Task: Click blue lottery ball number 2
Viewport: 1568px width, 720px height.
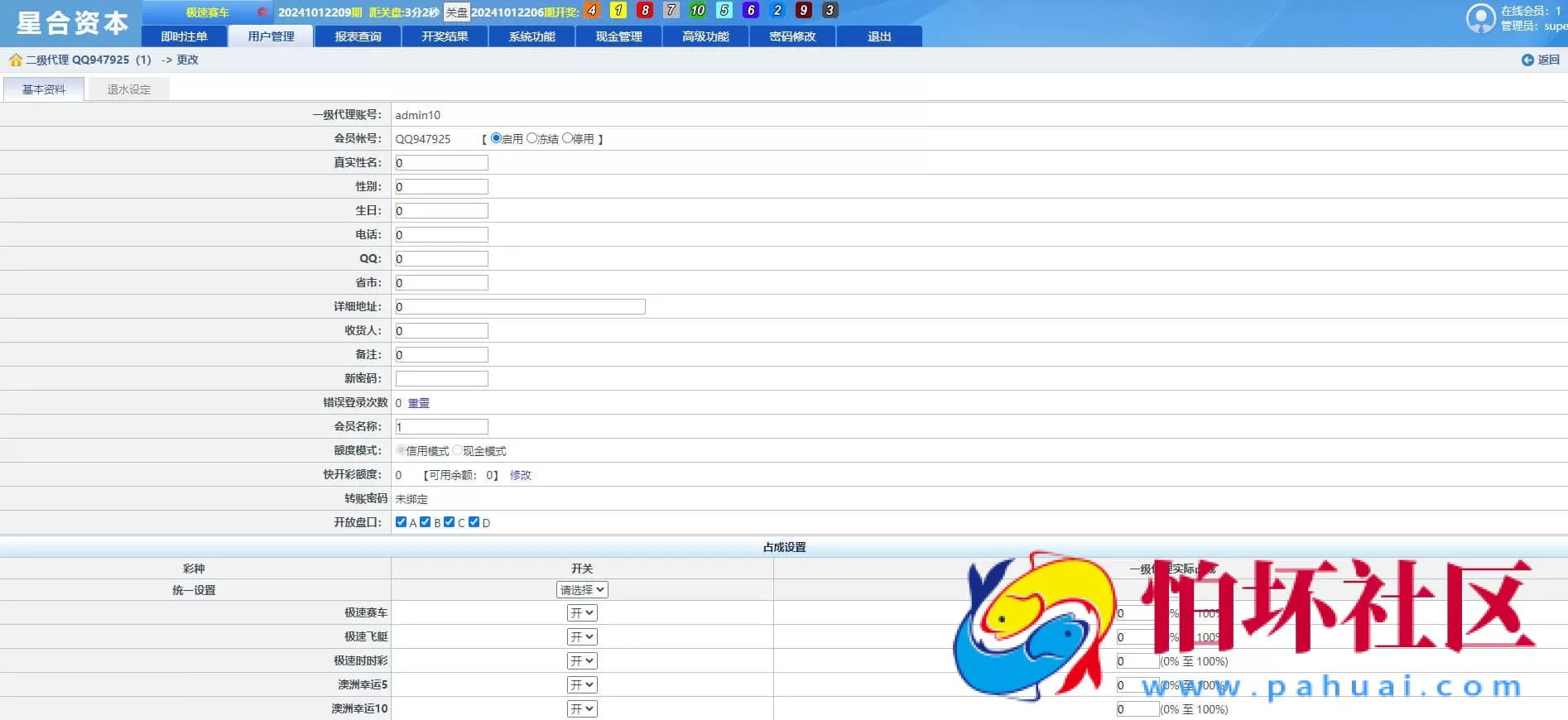Action: pos(777,10)
